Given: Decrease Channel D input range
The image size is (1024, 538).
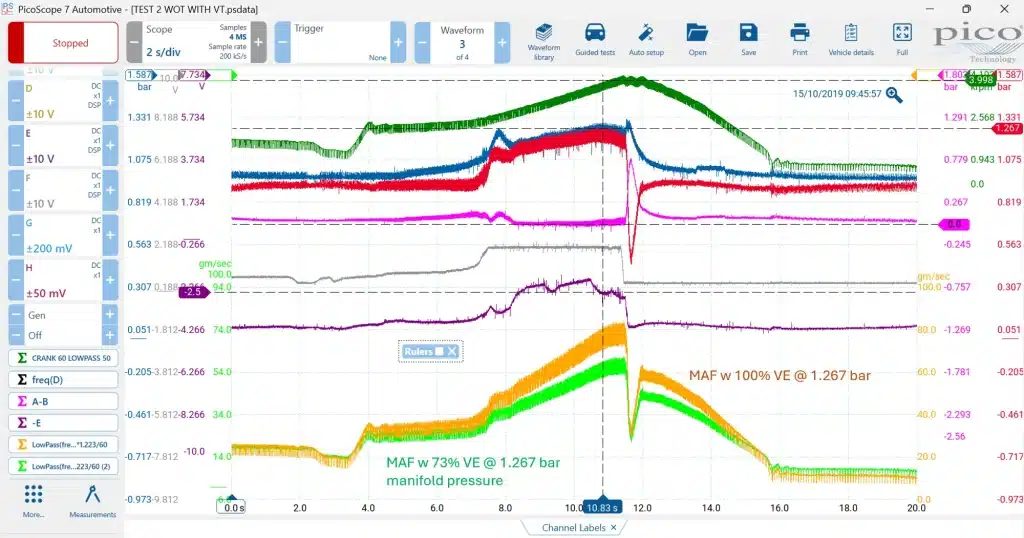Looking at the screenshot, I should 16,101.
